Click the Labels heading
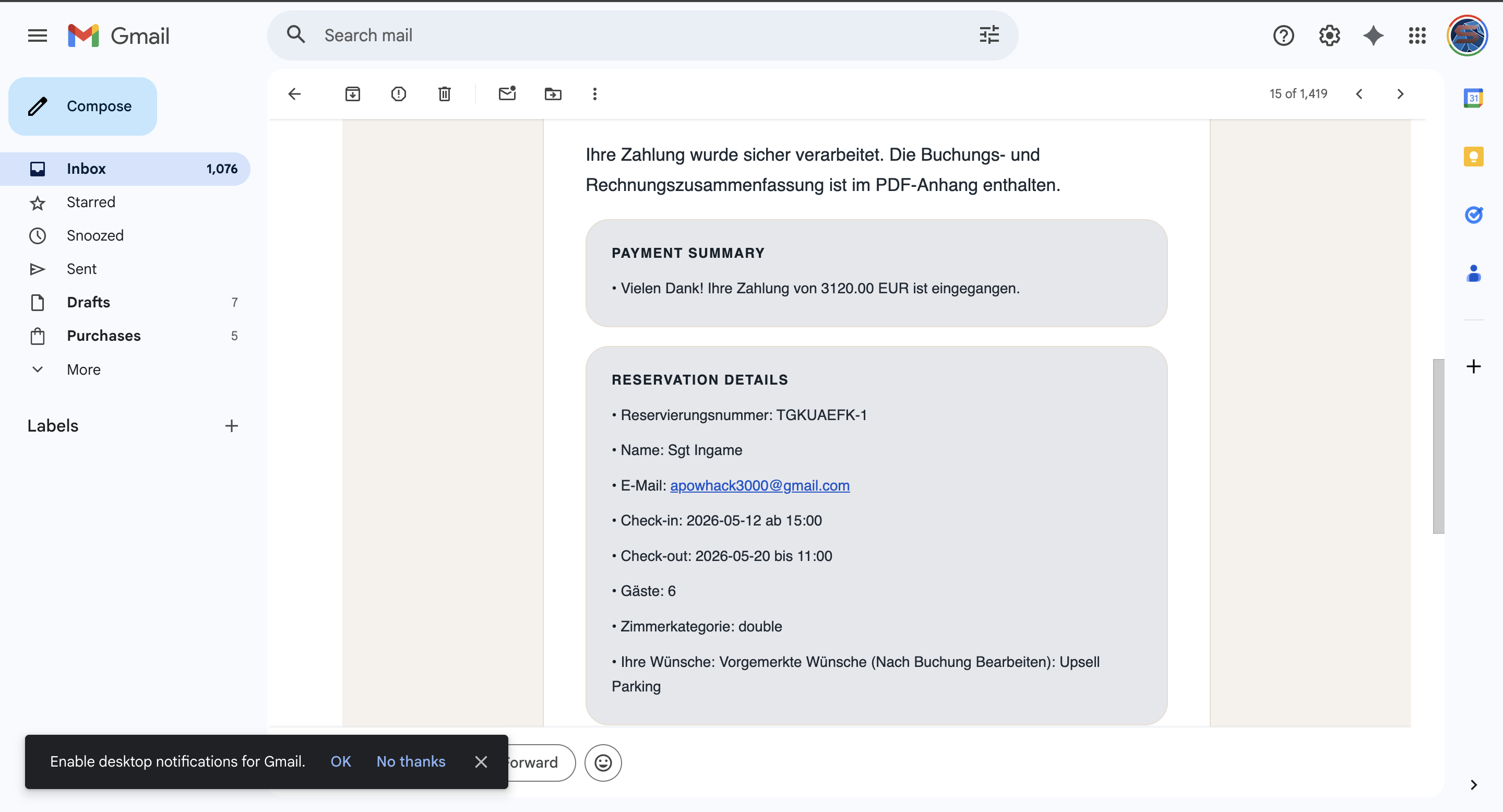This screenshot has width=1503, height=812. click(53, 426)
